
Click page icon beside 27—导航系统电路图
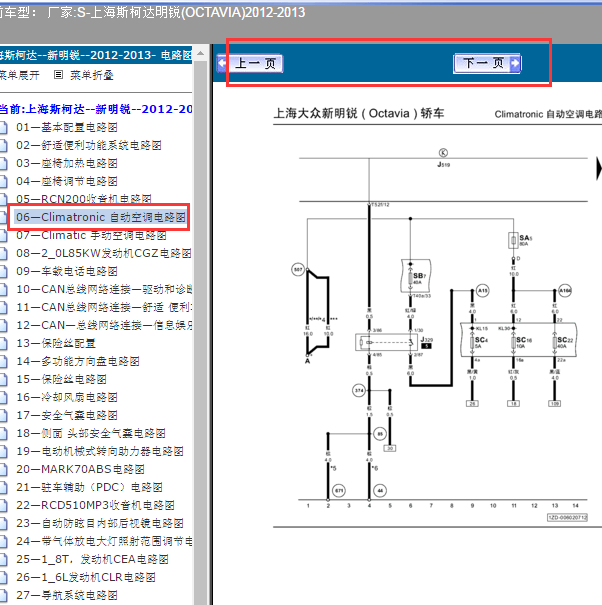tap(3, 596)
